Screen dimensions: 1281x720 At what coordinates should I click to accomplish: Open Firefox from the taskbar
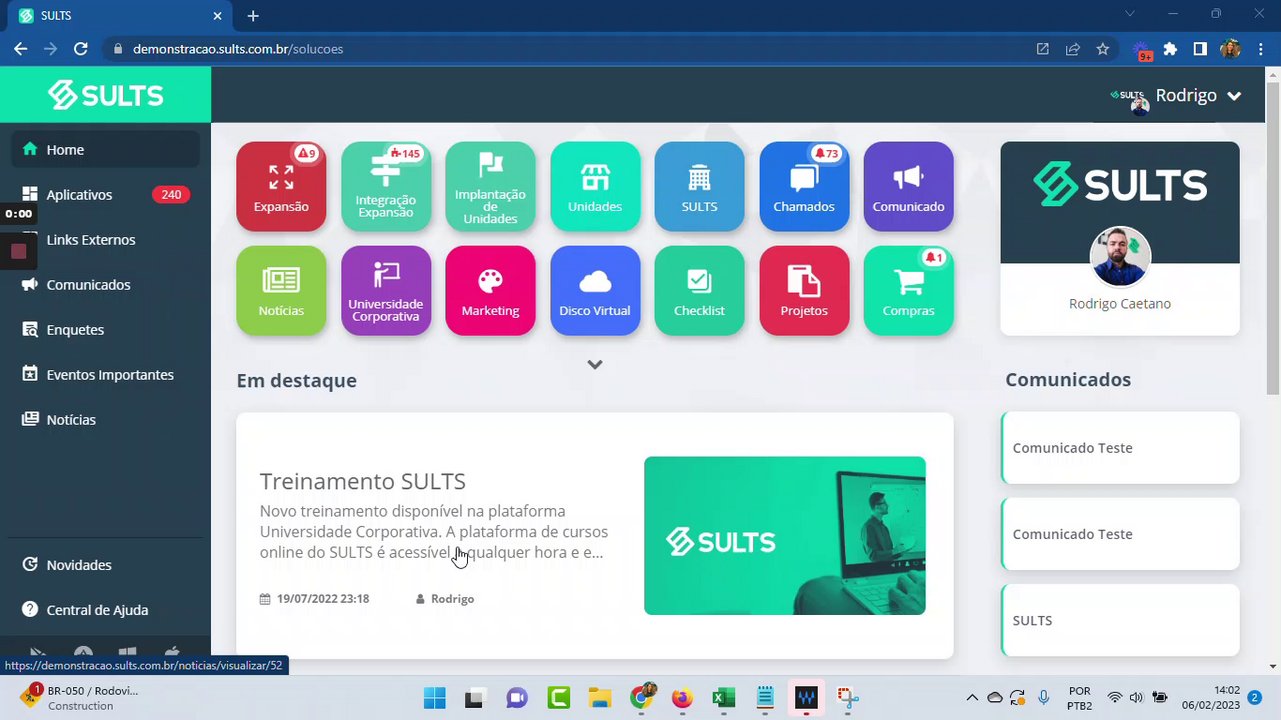click(682, 698)
